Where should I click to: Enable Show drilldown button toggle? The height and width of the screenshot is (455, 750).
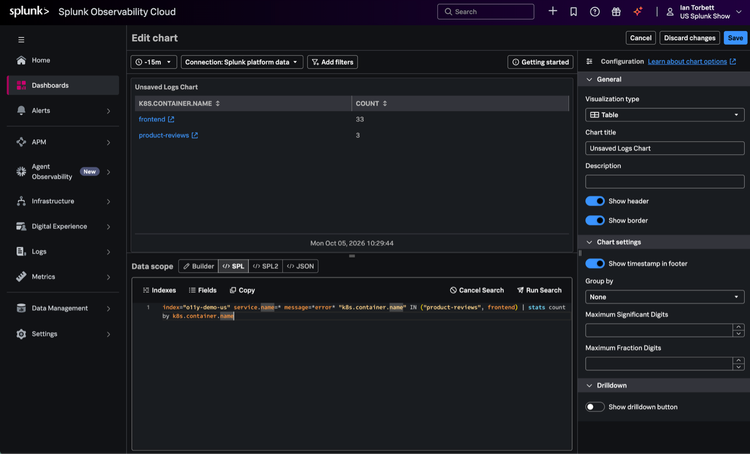[595, 407]
